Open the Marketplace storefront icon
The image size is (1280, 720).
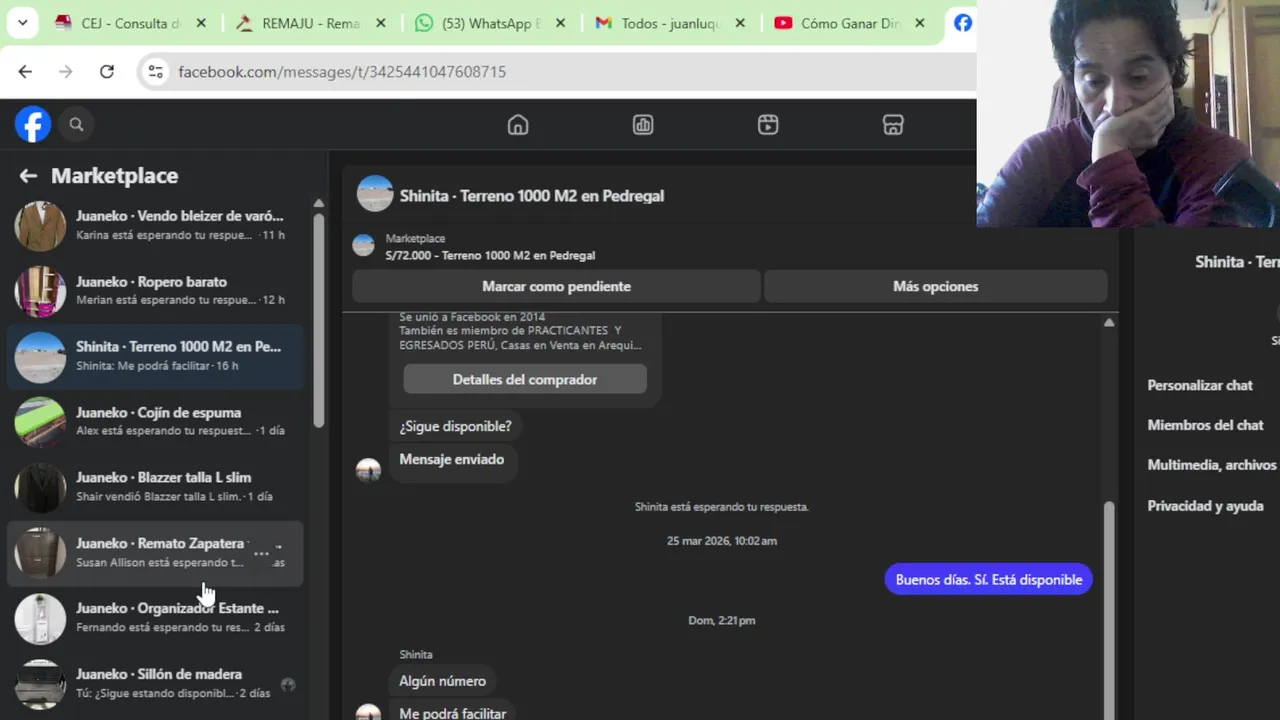pyautogui.click(x=893, y=125)
